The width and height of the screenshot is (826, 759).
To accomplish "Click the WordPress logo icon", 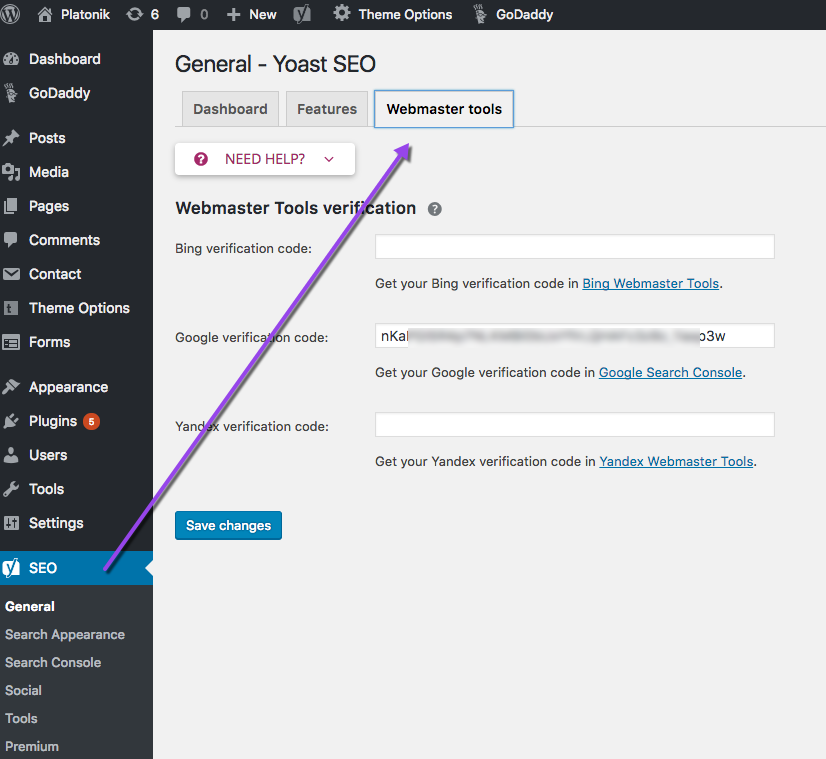I will click(11, 14).
